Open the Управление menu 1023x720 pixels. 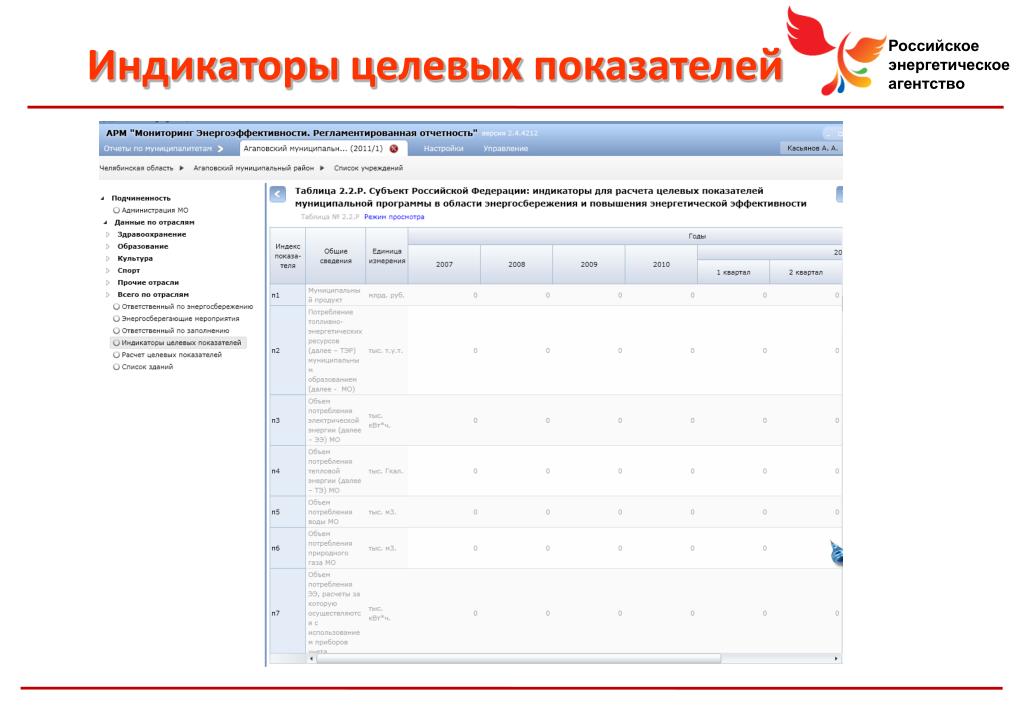tap(506, 149)
